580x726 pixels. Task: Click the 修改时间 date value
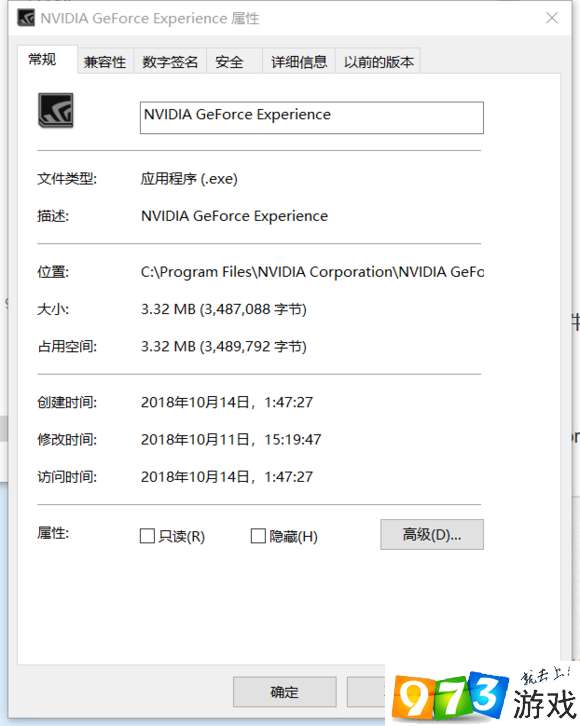[x=231, y=439]
